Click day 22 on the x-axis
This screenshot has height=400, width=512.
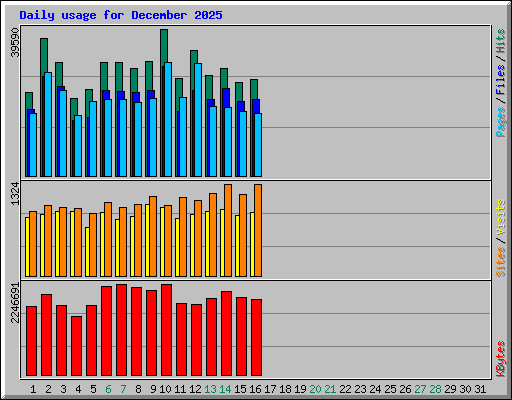click(345, 389)
